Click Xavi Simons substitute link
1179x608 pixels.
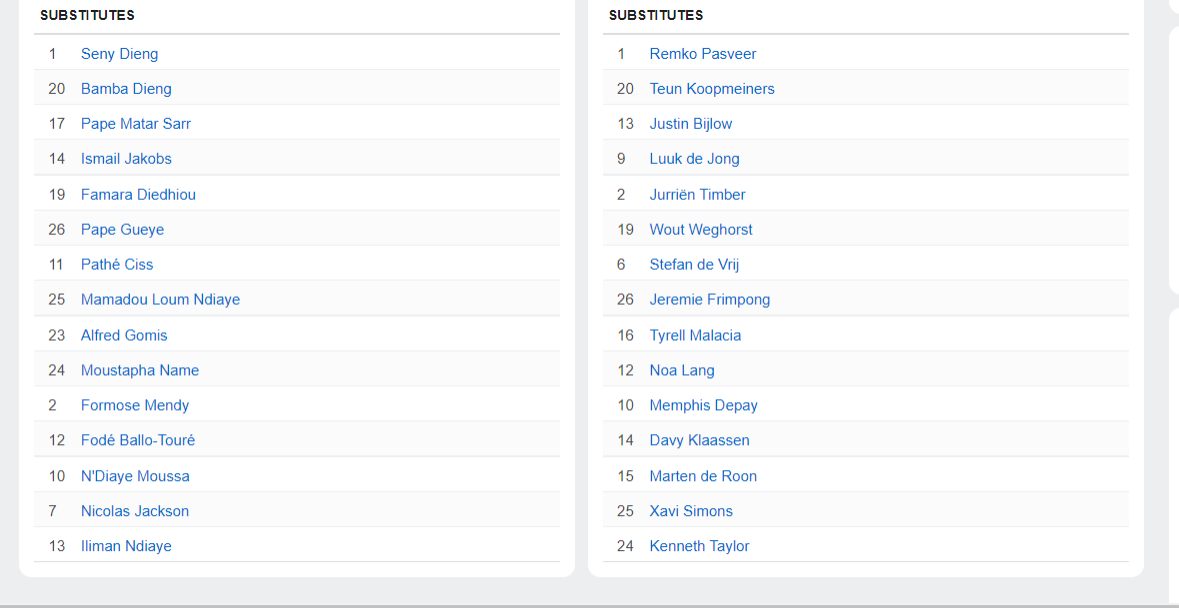[691, 511]
